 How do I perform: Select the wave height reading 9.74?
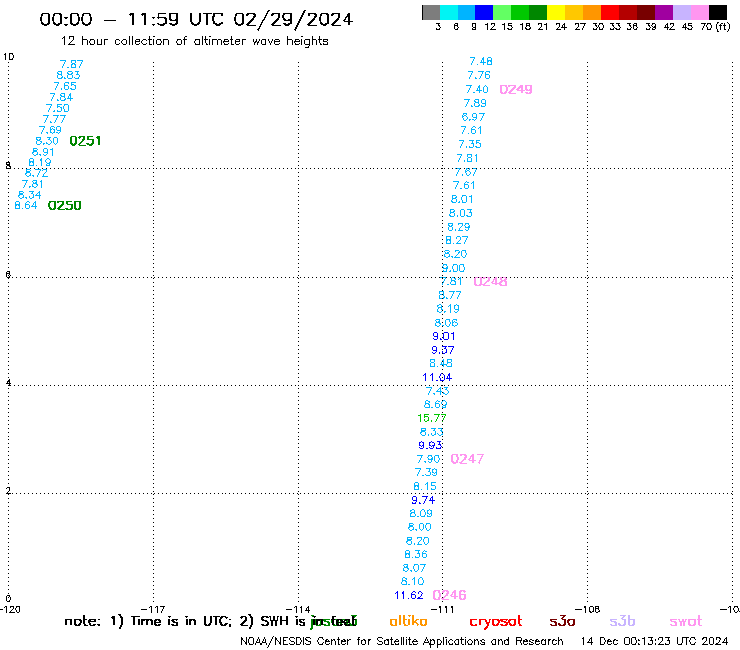point(423,500)
